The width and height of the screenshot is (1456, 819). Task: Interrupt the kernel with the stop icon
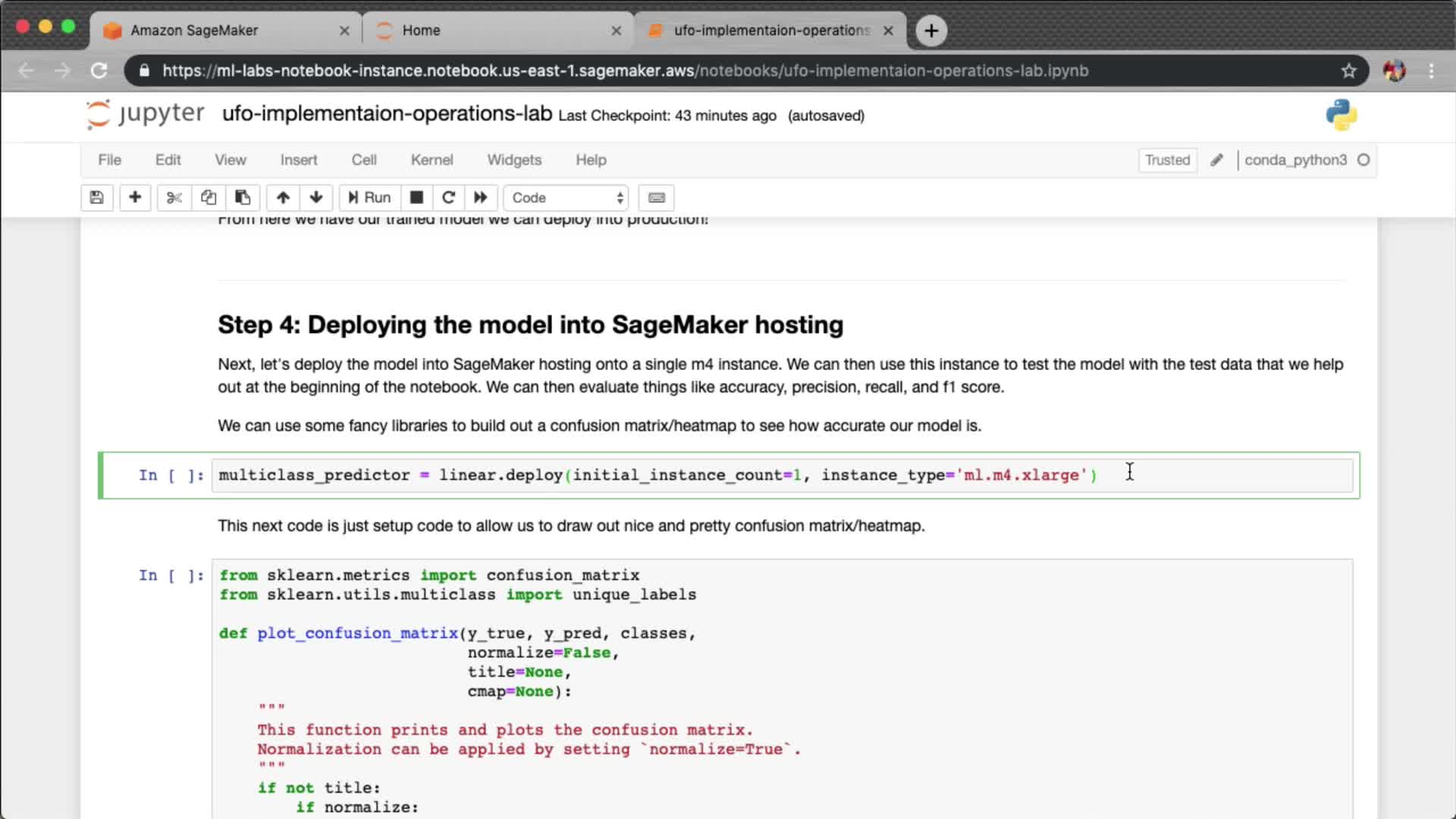pyautogui.click(x=416, y=198)
